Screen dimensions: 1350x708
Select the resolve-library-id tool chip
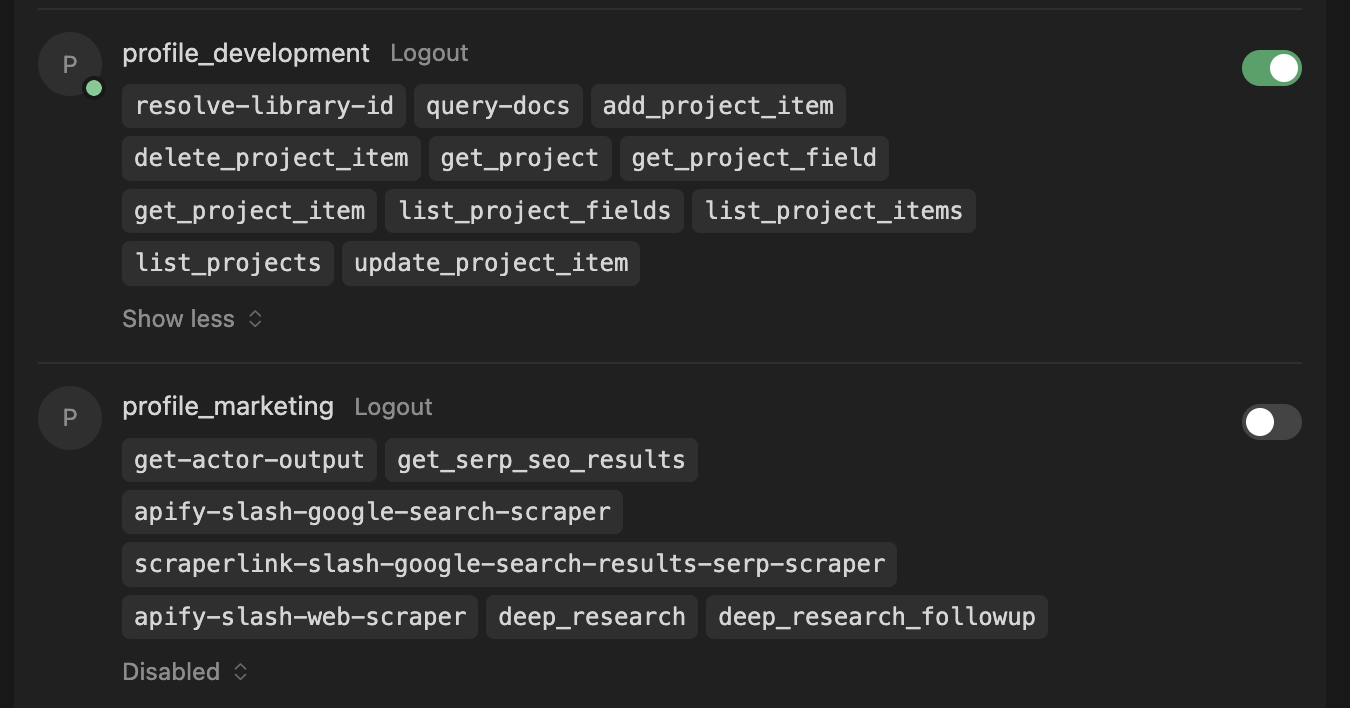pyautogui.click(x=263, y=105)
